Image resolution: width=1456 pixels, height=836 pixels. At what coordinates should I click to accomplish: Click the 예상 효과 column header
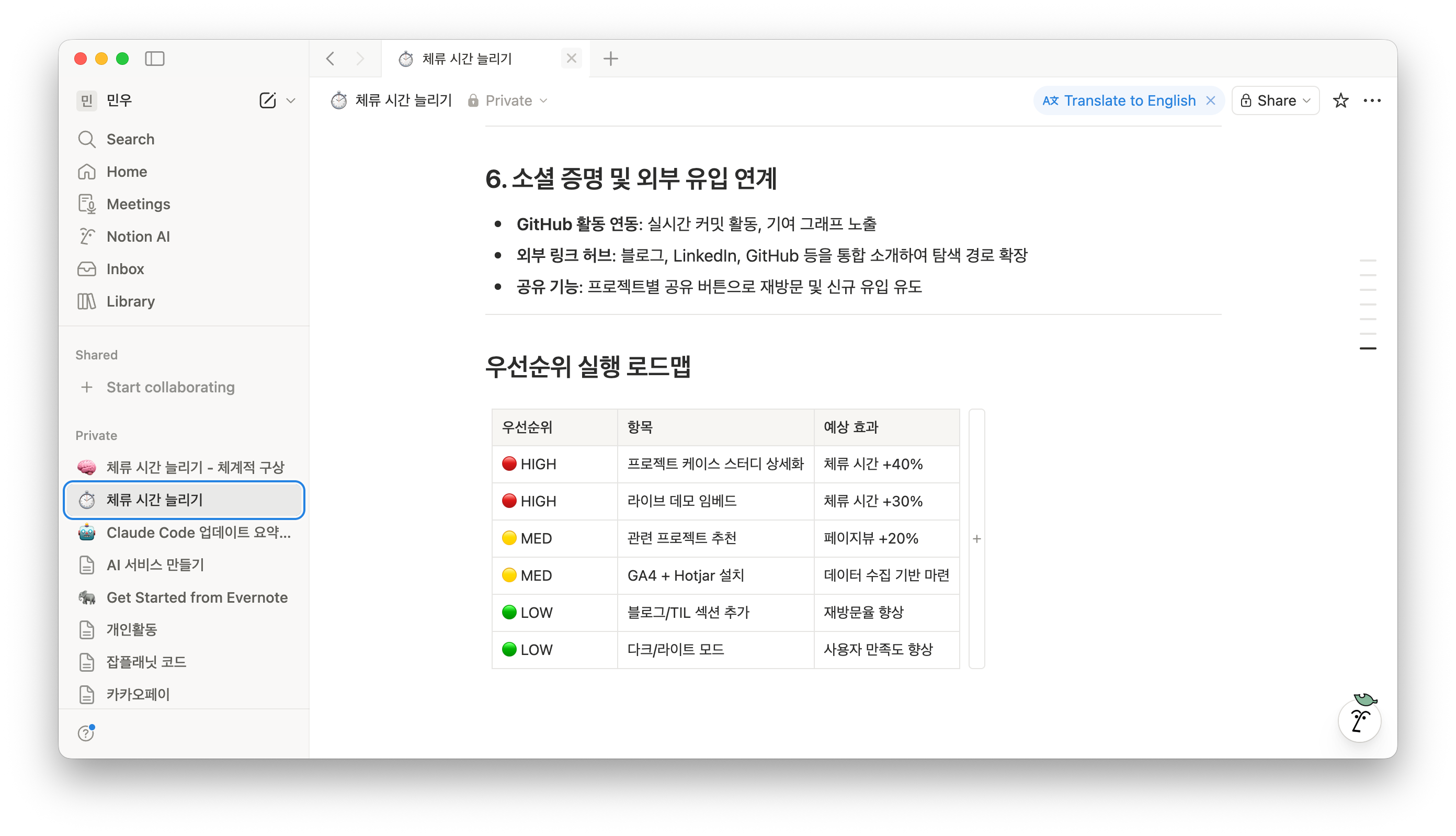click(886, 427)
